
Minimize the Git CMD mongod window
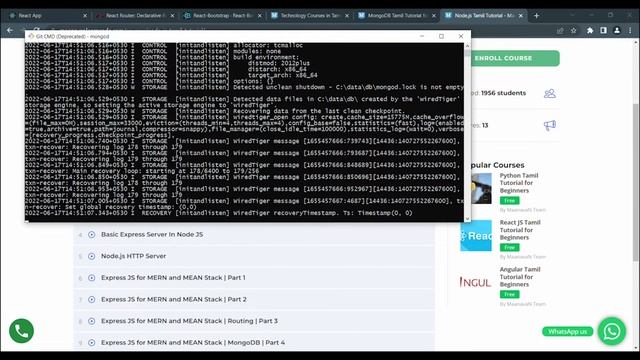(422, 36)
